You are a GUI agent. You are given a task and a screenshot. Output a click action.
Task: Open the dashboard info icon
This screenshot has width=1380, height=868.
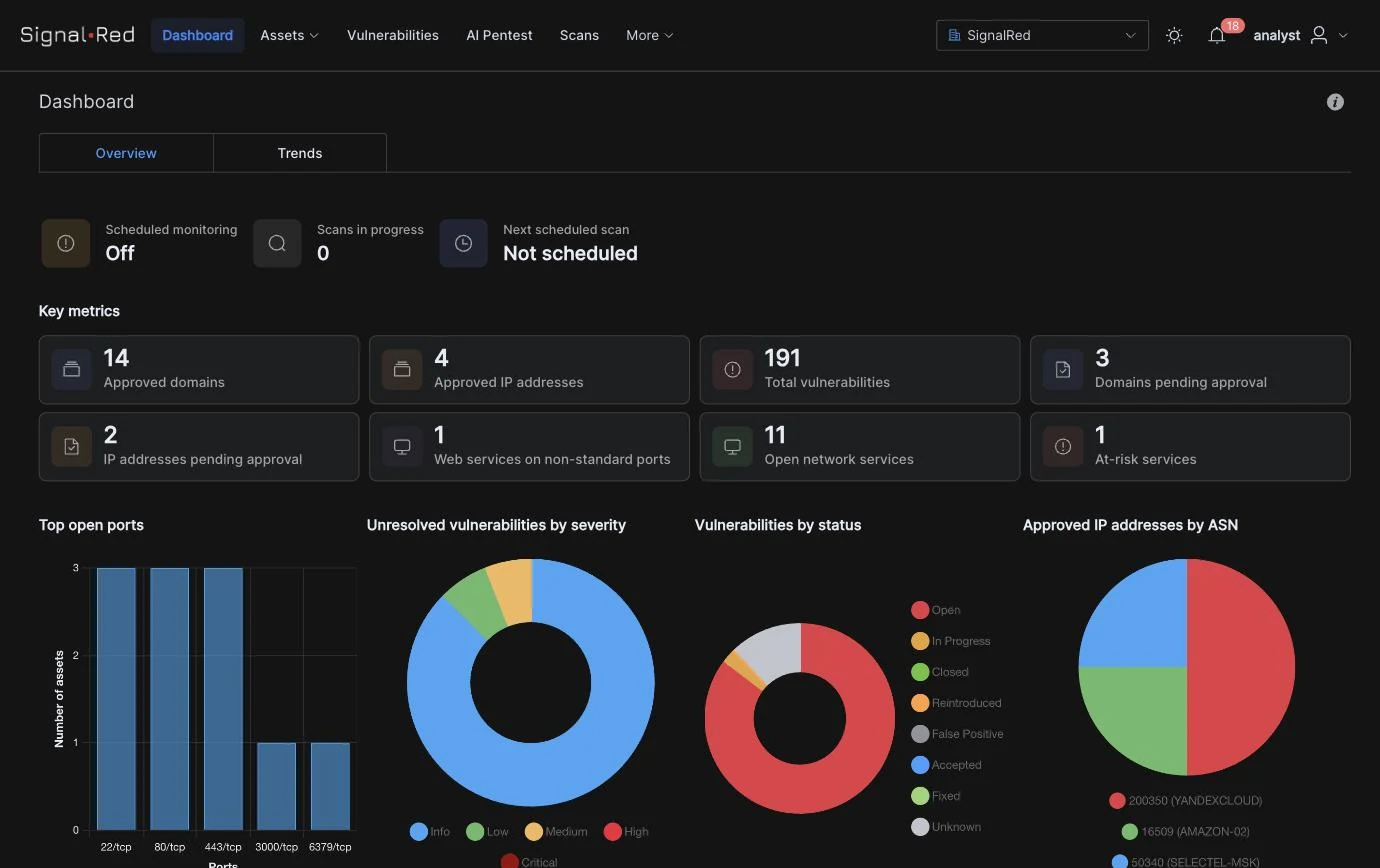point(1335,102)
